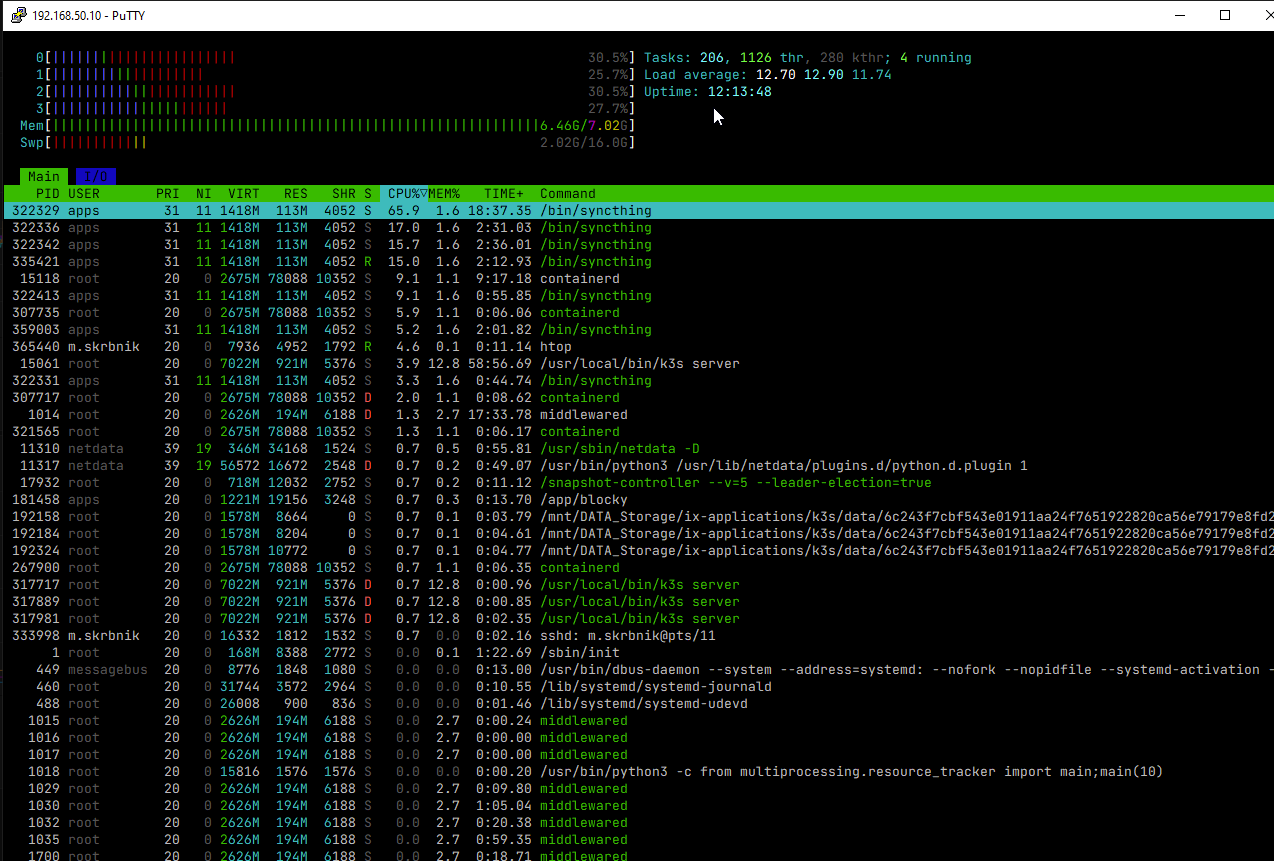This screenshot has width=1274, height=861.
Task: Maximize the PuTTY window
Action: click(x=1225, y=15)
